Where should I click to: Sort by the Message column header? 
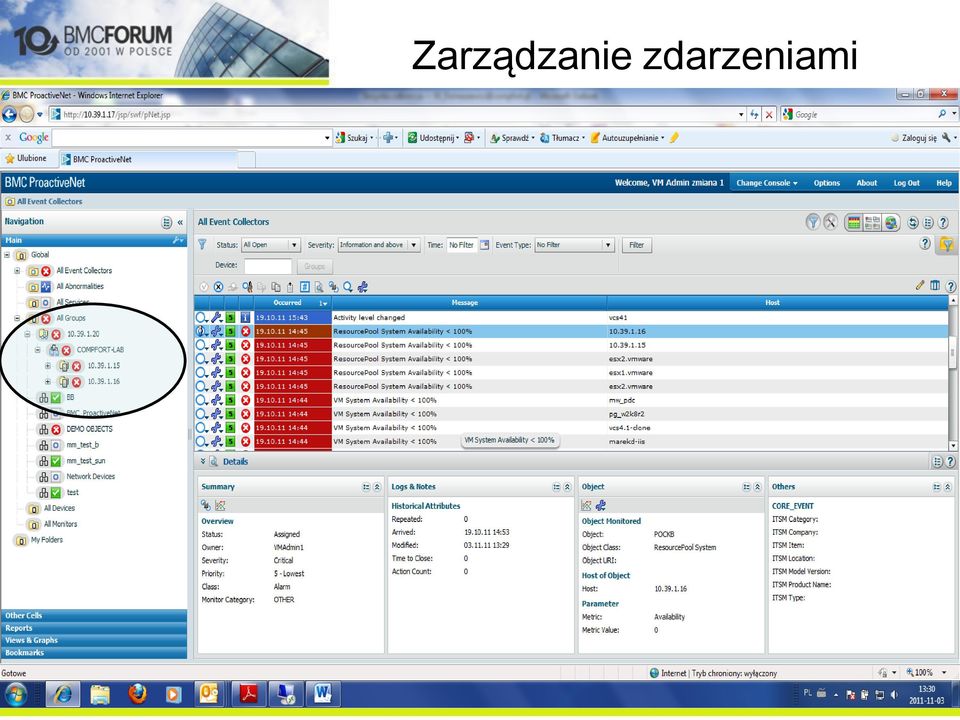click(x=469, y=302)
